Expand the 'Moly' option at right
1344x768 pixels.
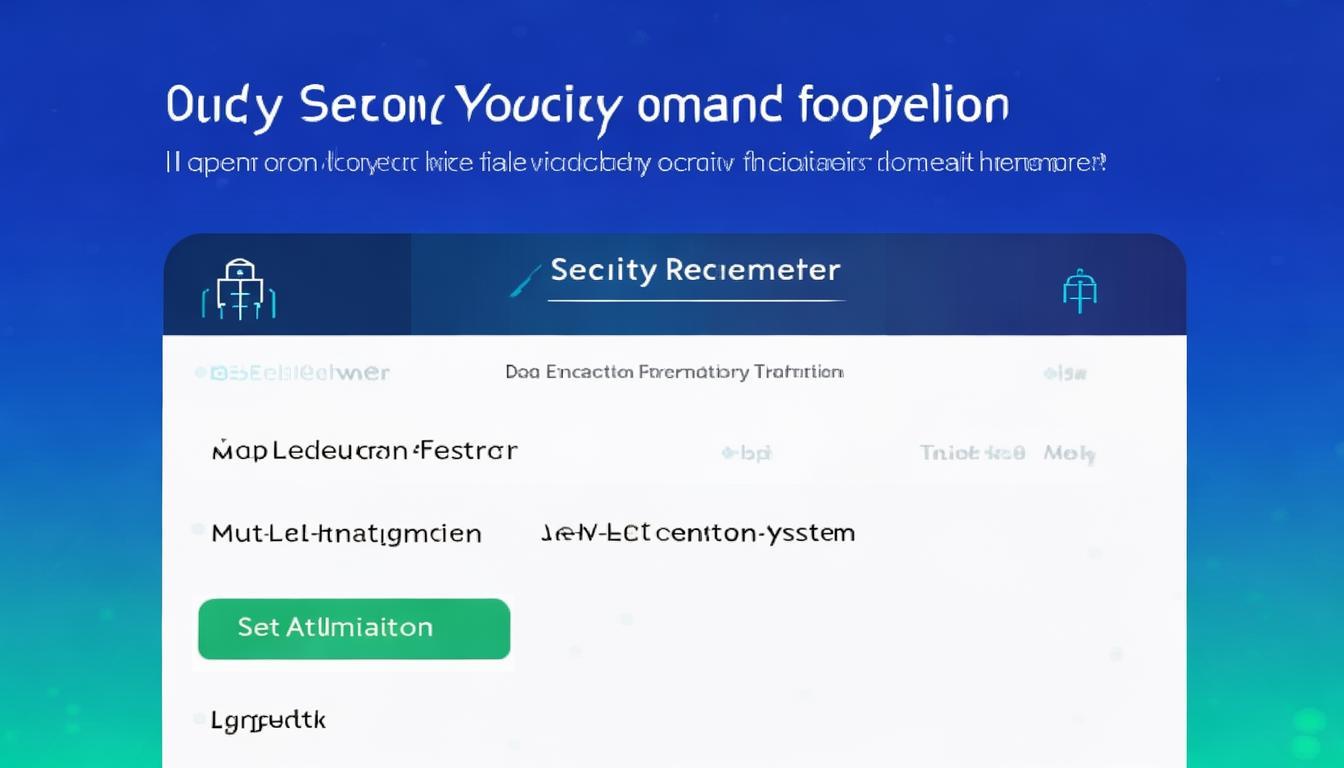point(1069,454)
